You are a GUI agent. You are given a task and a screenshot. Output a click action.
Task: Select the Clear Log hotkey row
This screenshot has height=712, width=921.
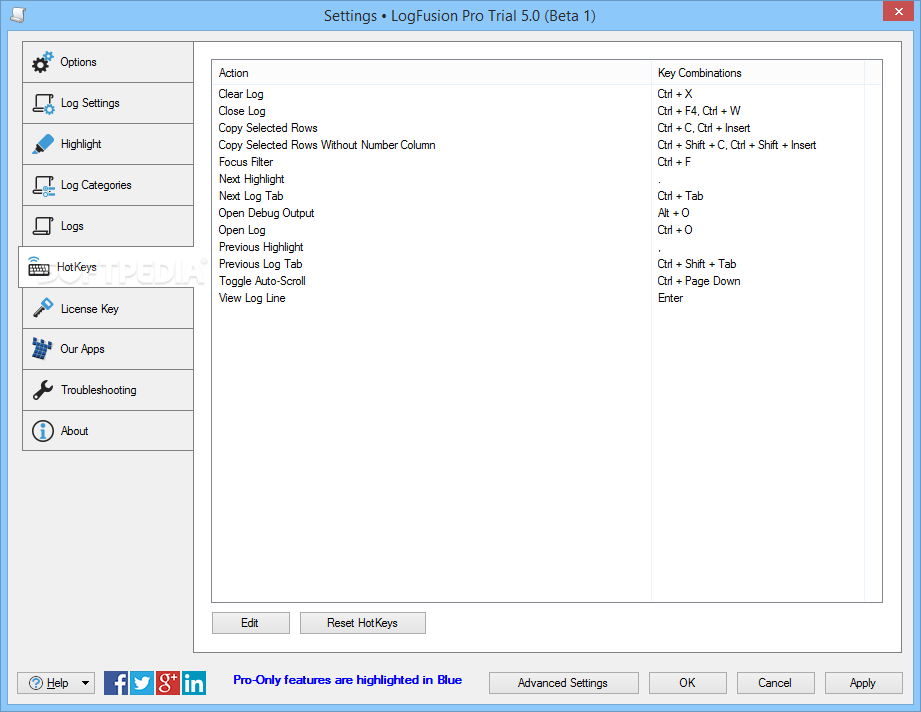[x=547, y=94]
